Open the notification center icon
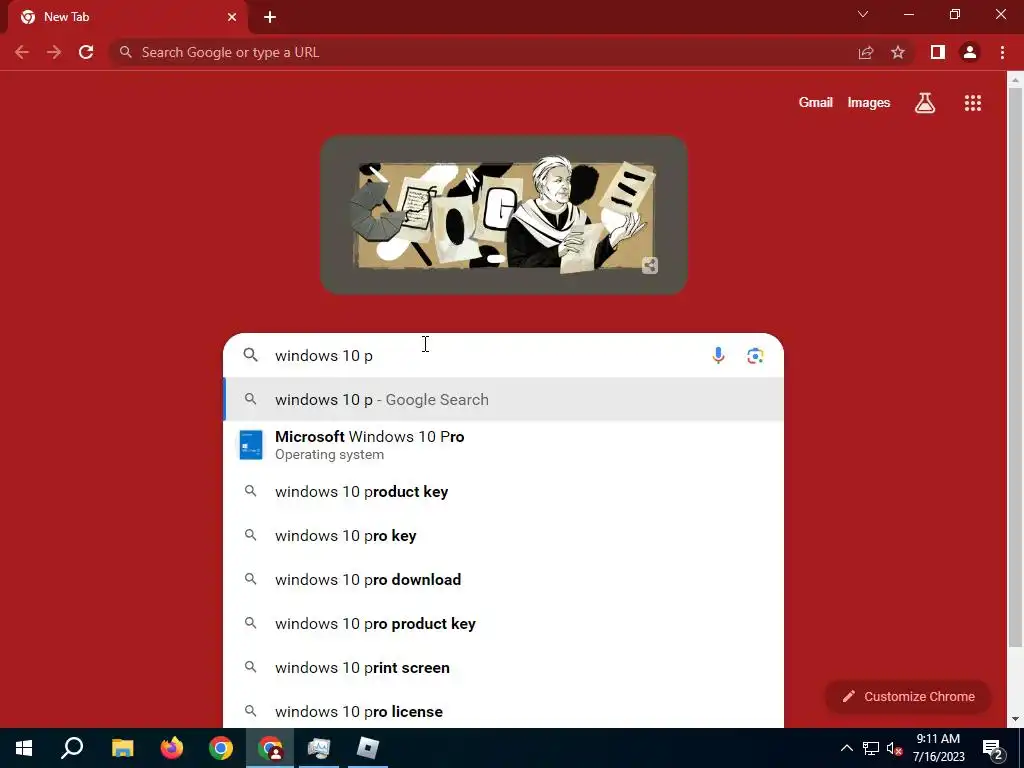This screenshot has height=768, width=1024. pos(993,748)
